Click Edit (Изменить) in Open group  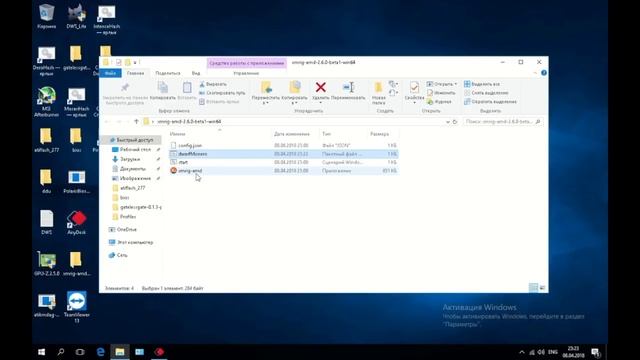441,93
